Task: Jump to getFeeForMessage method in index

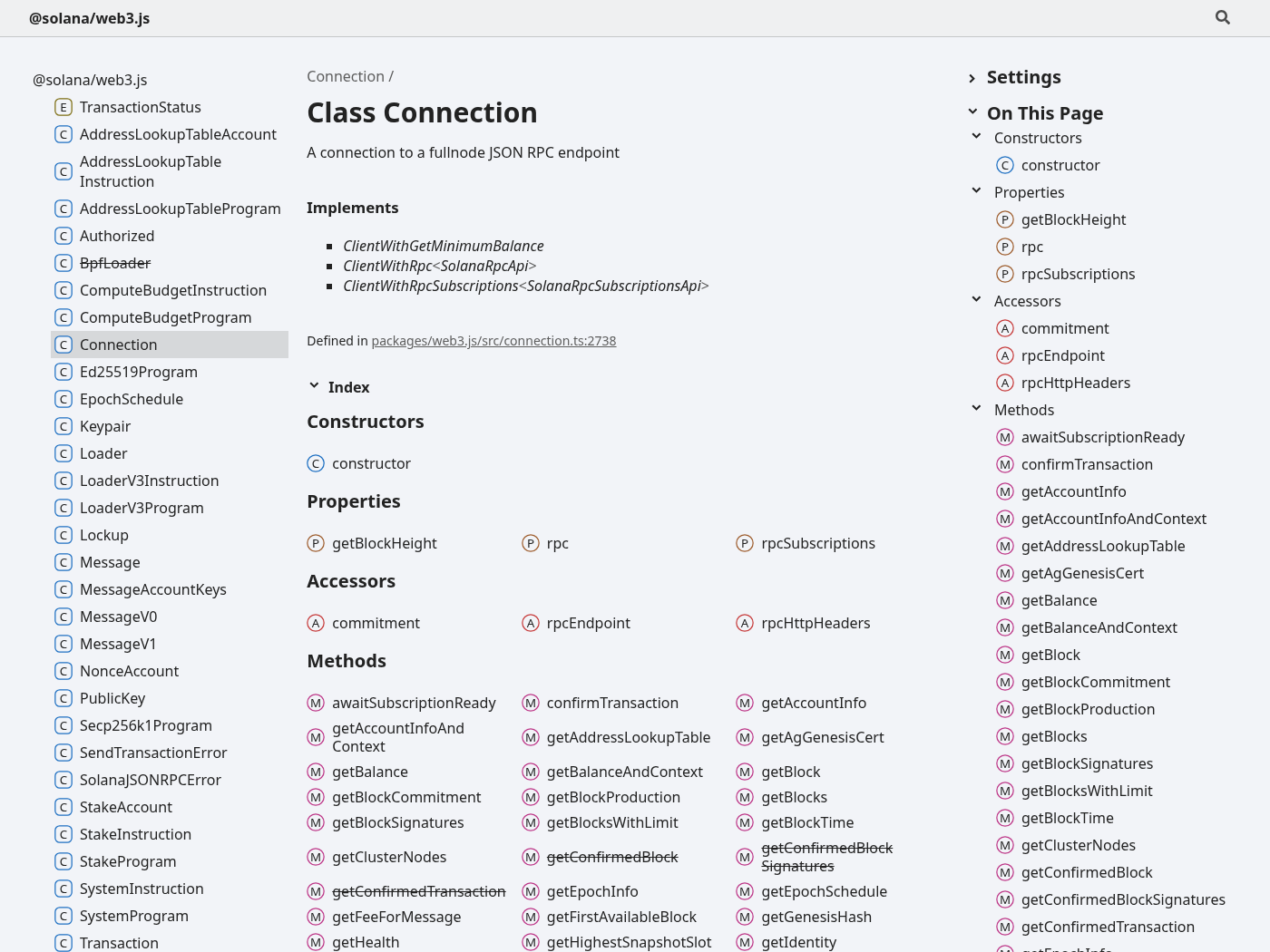Action: (x=396, y=917)
